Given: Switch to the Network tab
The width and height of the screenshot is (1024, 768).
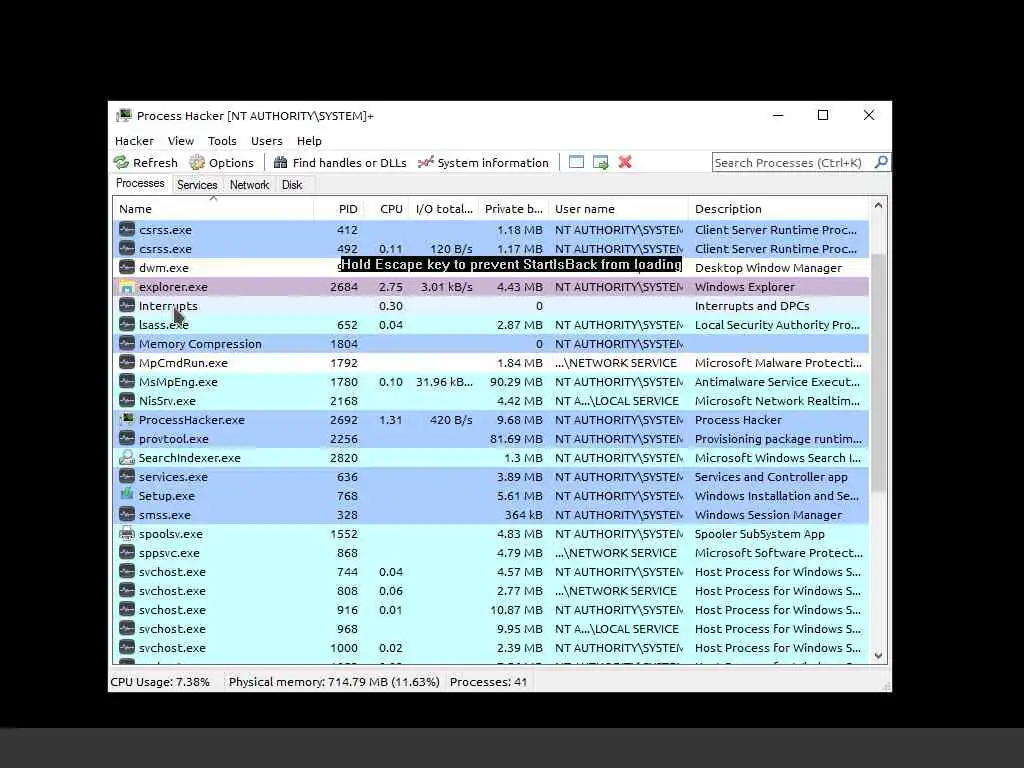Looking at the screenshot, I should tap(249, 185).
